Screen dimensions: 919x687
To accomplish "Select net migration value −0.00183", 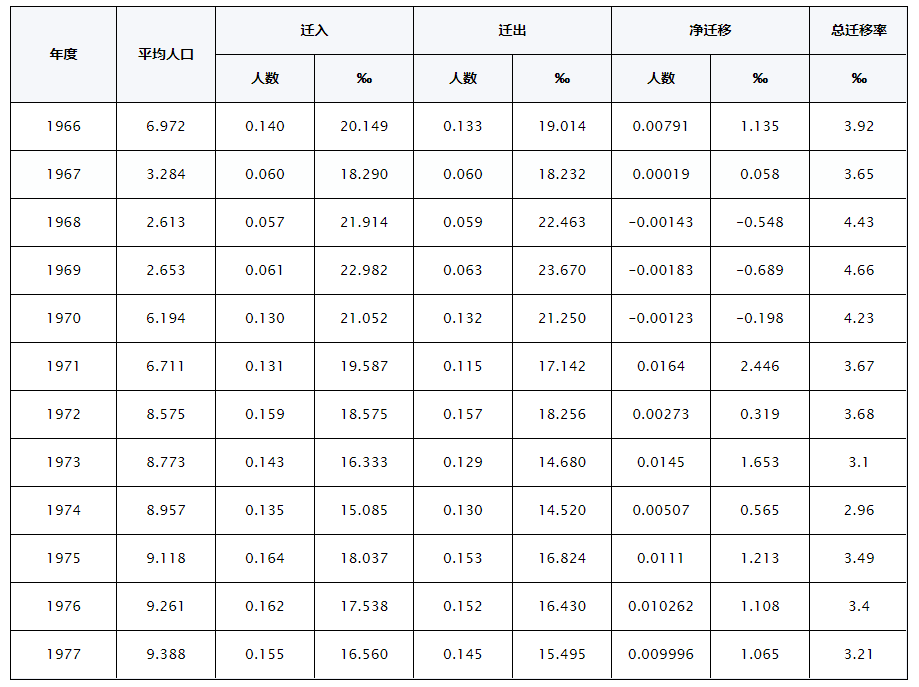I will click(661, 270).
